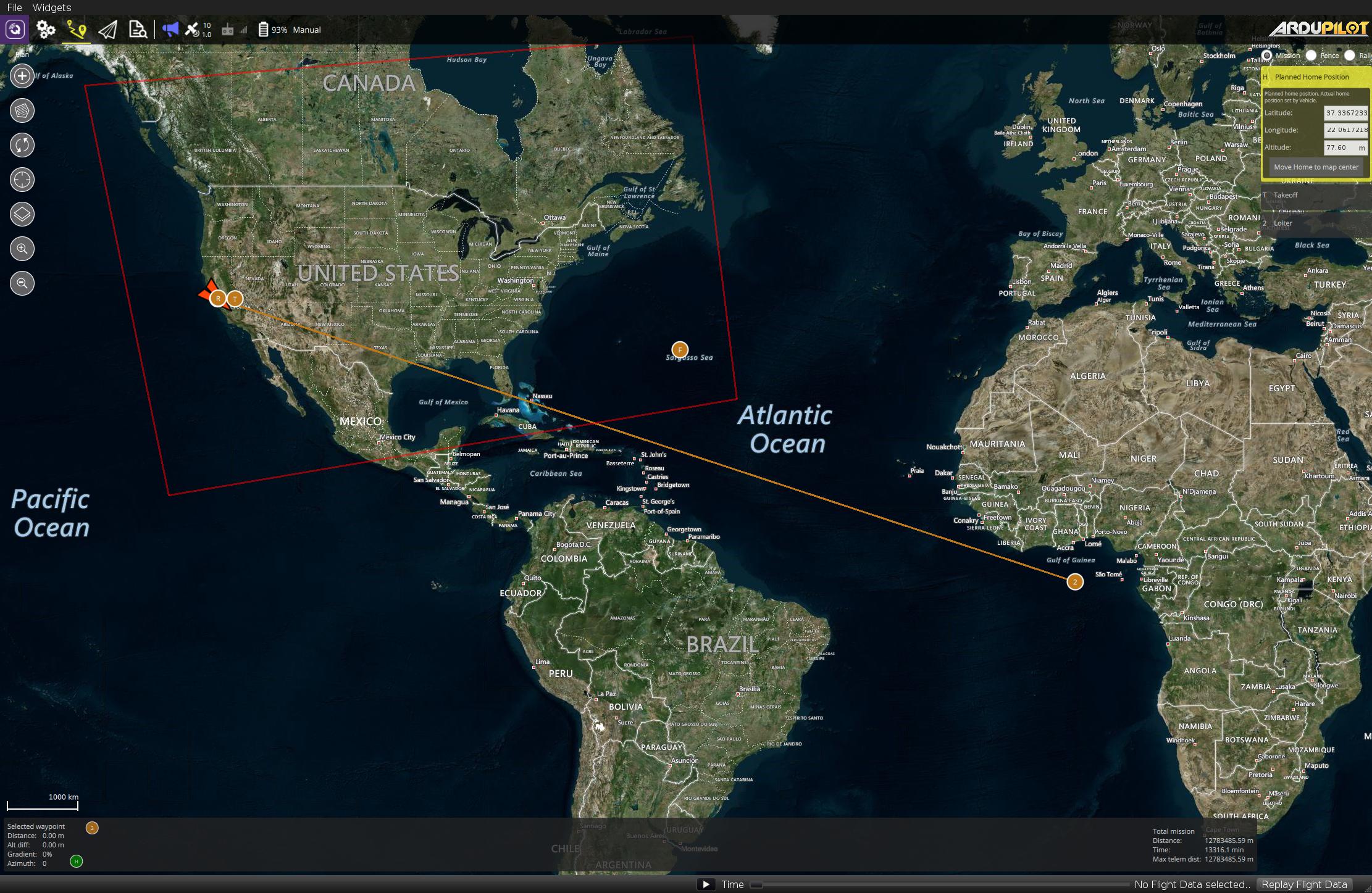Open the File menu
This screenshot has height=893, width=1372.
pos(15,7)
